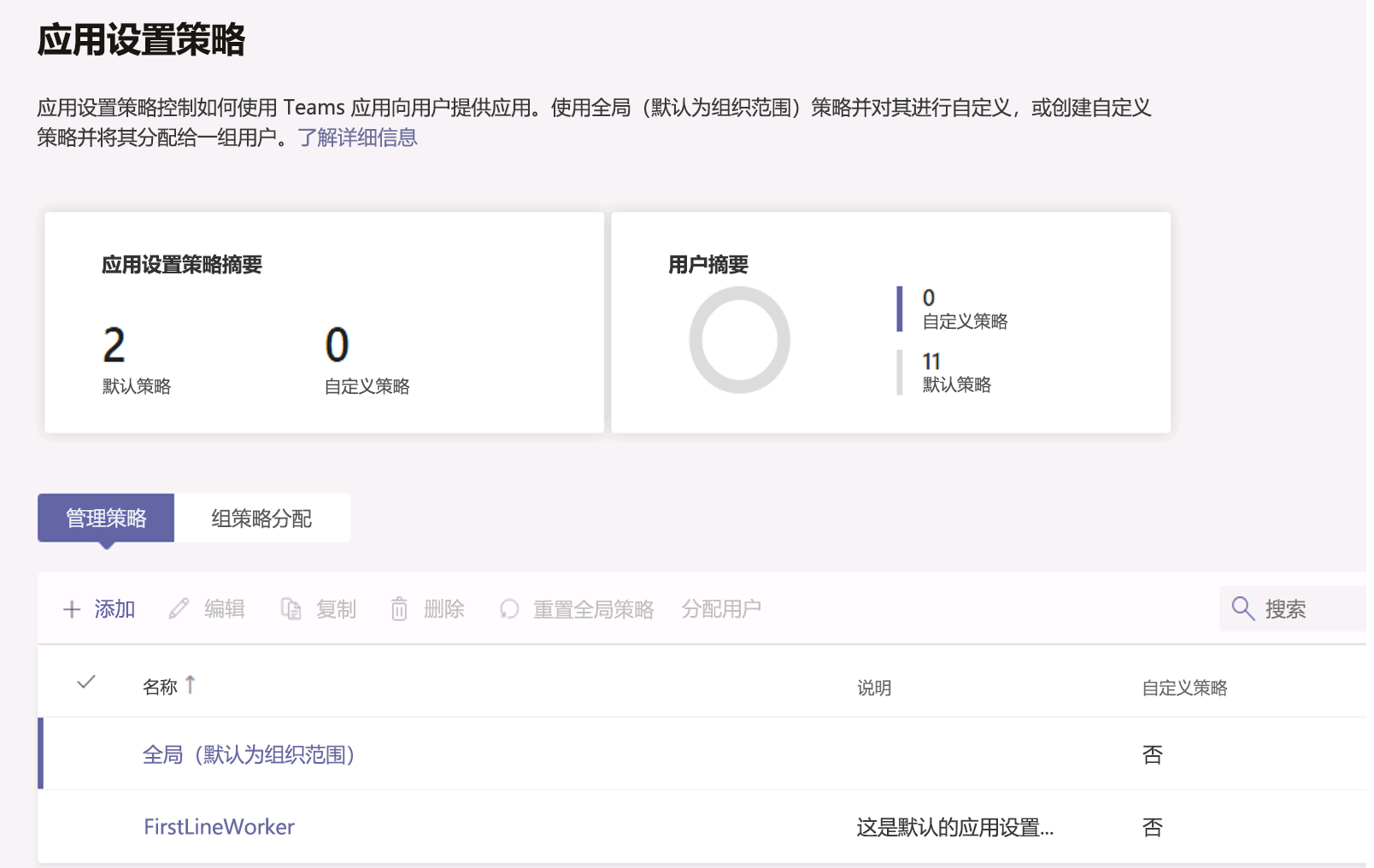Open the FirstLineWorker policy link
This screenshot has height=868, width=1374.
tap(219, 827)
